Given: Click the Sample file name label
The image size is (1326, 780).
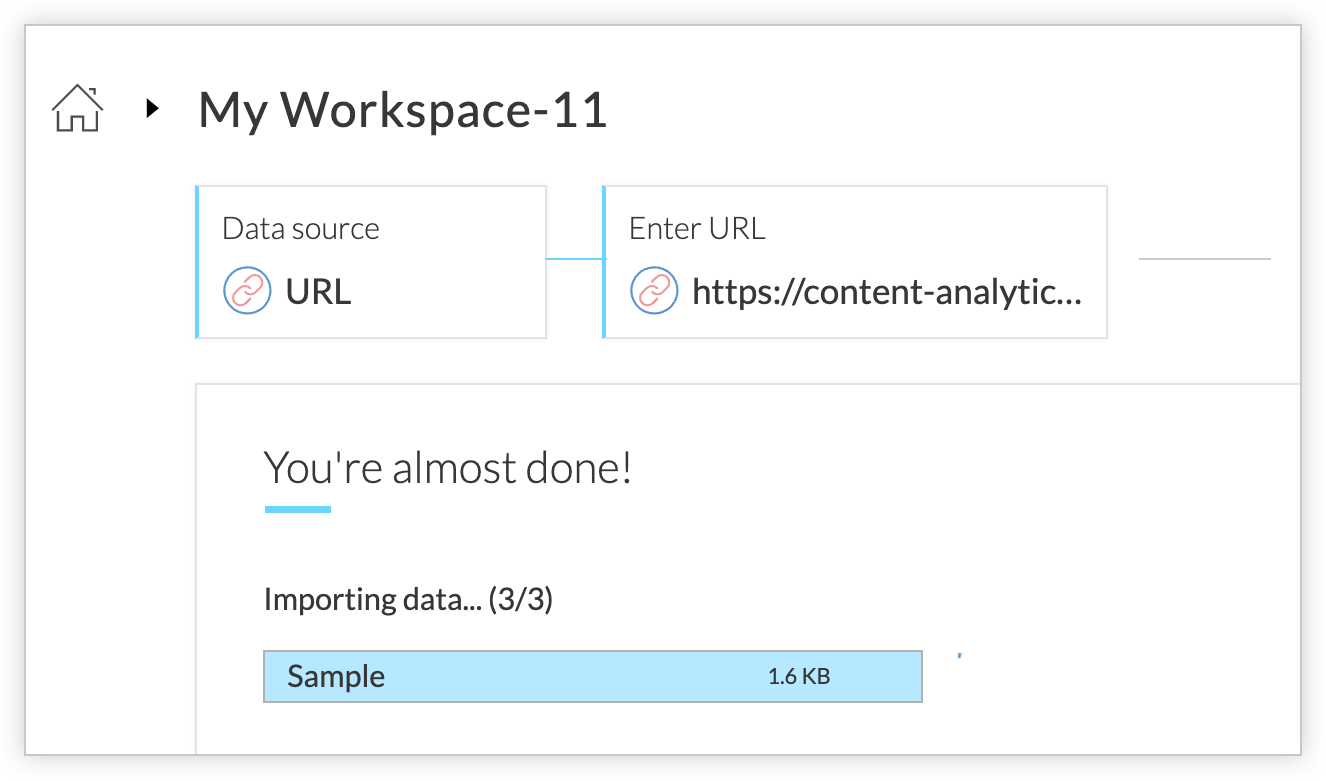Looking at the screenshot, I should point(336,677).
